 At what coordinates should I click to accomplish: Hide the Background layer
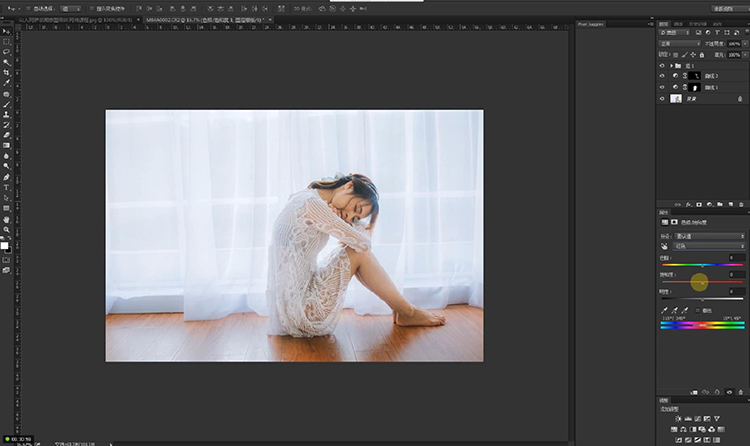coord(662,99)
